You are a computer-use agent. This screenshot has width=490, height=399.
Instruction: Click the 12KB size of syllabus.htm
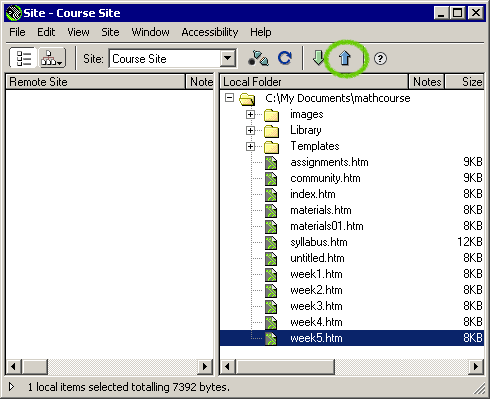point(470,242)
